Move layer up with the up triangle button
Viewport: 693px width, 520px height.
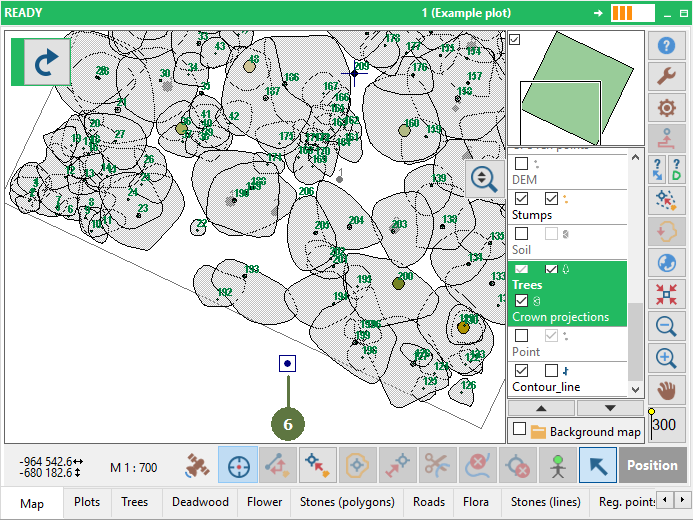[x=541, y=408]
